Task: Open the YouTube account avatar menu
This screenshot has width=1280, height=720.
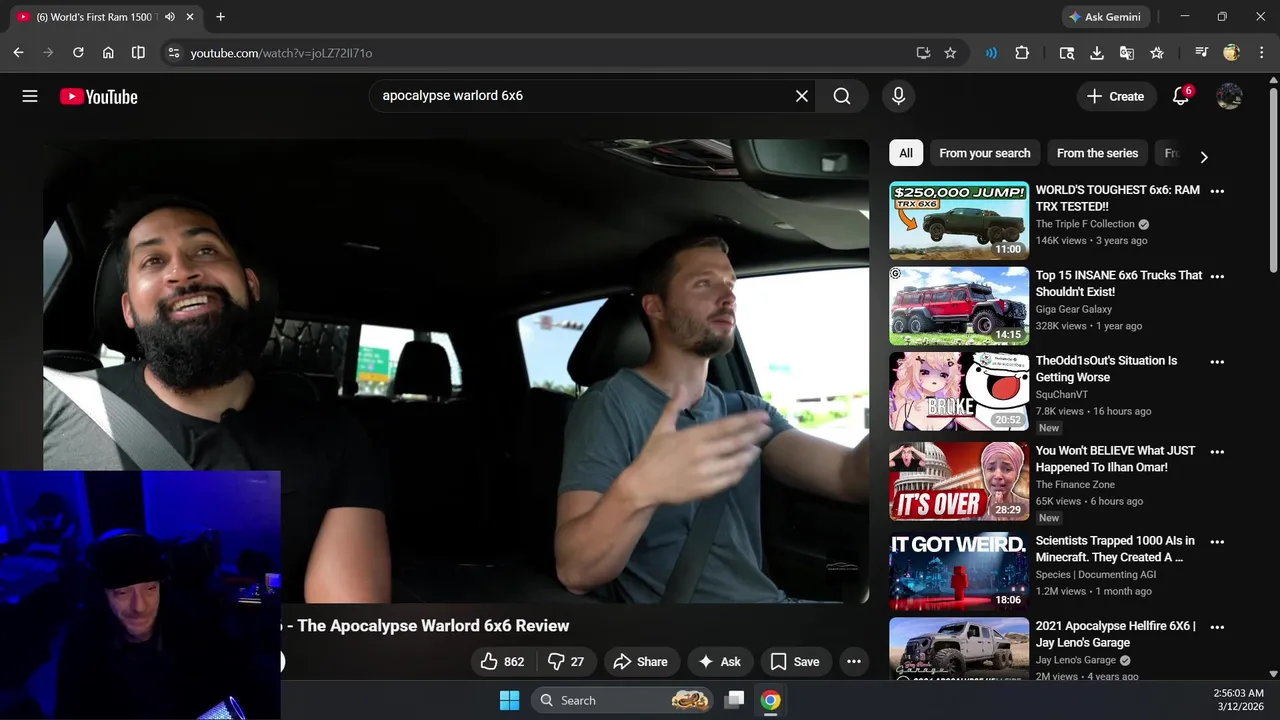Action: [x=1229, y=96]
